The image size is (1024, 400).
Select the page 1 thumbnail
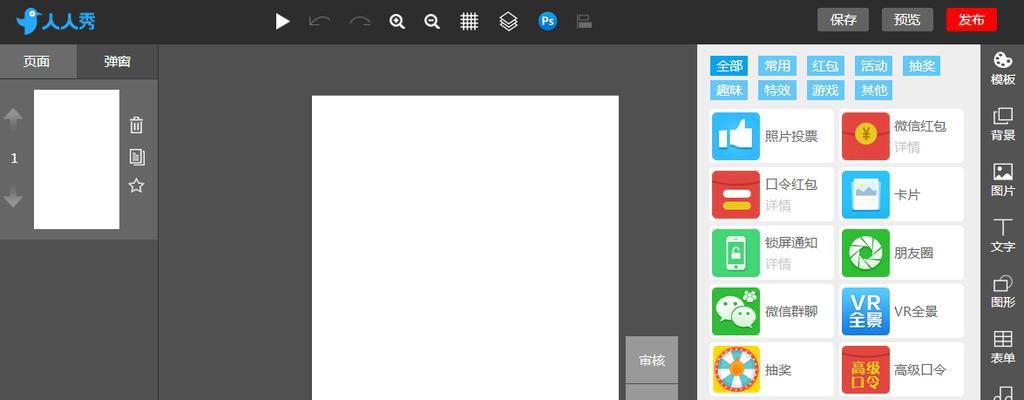point(76,159)
